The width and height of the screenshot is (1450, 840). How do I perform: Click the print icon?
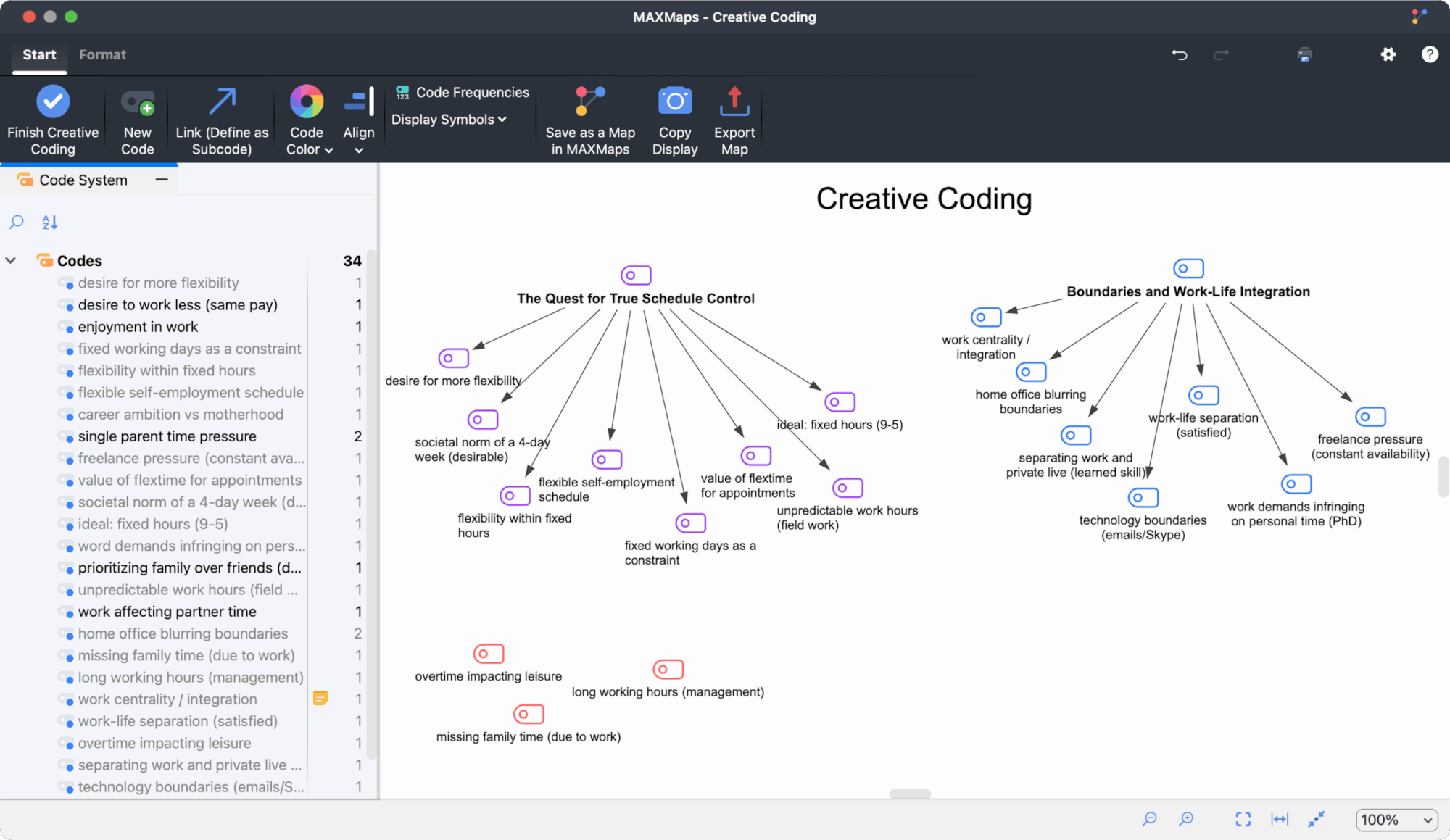[1304, 54]
